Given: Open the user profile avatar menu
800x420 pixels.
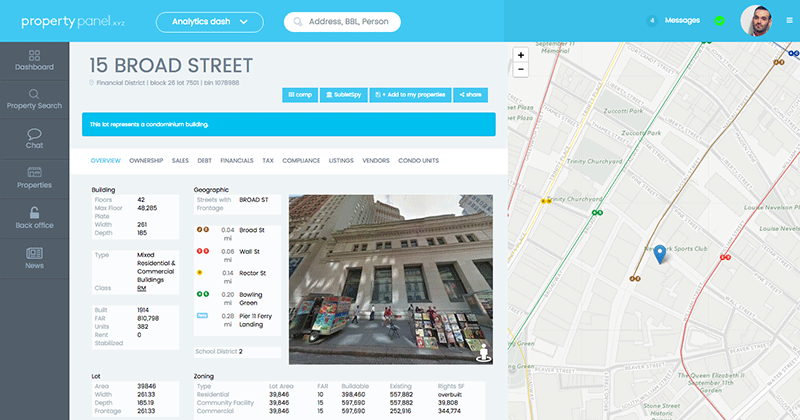Looking at the screenshot, I should pyautogui.click(x=760, y=21).
